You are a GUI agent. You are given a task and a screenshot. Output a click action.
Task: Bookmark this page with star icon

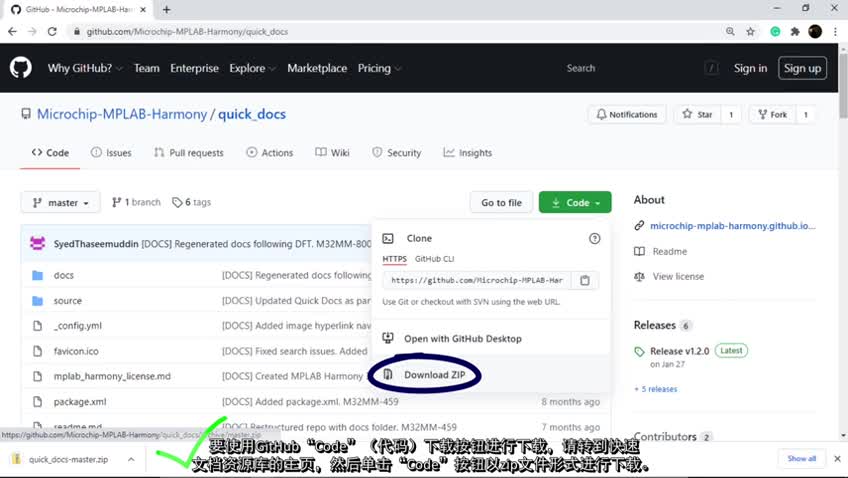[751, 31]
